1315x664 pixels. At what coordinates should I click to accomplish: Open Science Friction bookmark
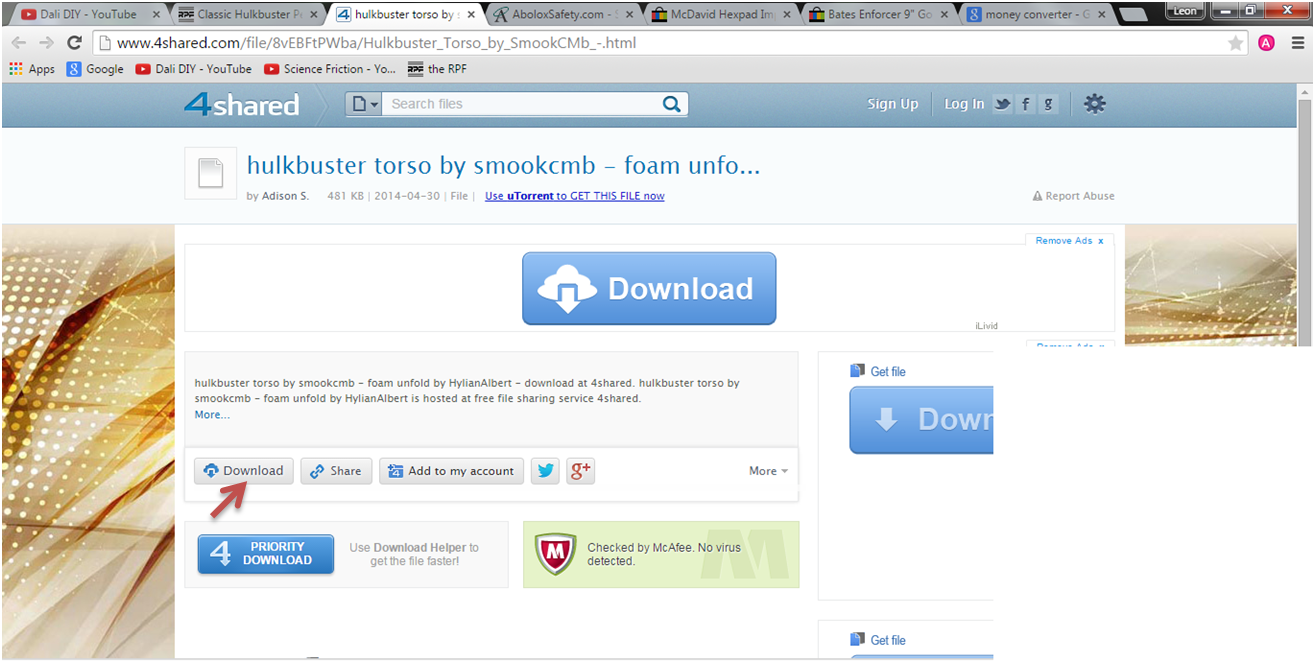[330, 69]
